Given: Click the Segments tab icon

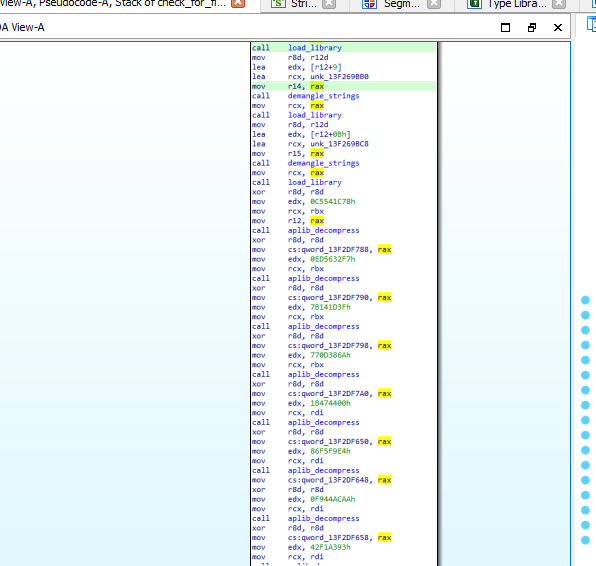Looking at the screenshot, I should pyautogui.click(x=369, y=4).
